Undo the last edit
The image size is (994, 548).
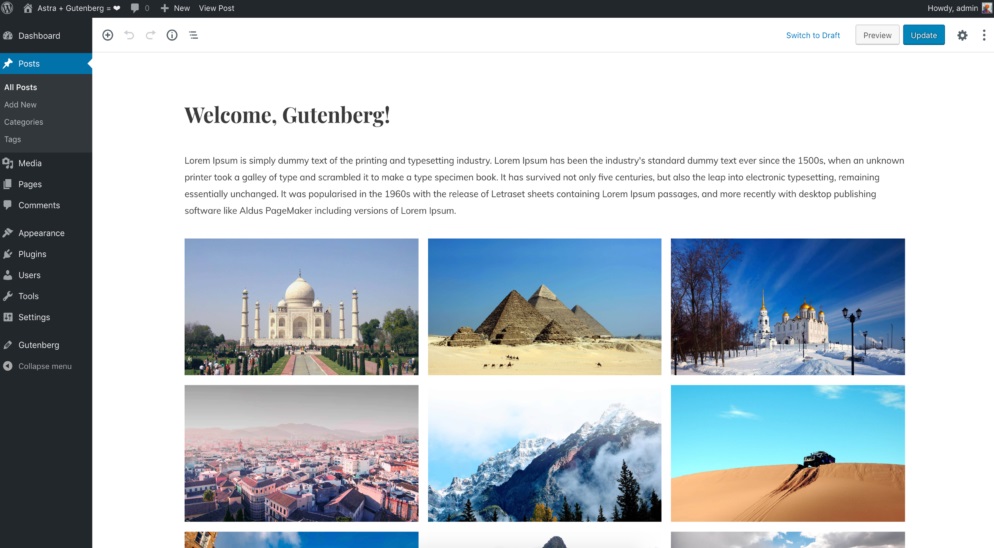129,36
